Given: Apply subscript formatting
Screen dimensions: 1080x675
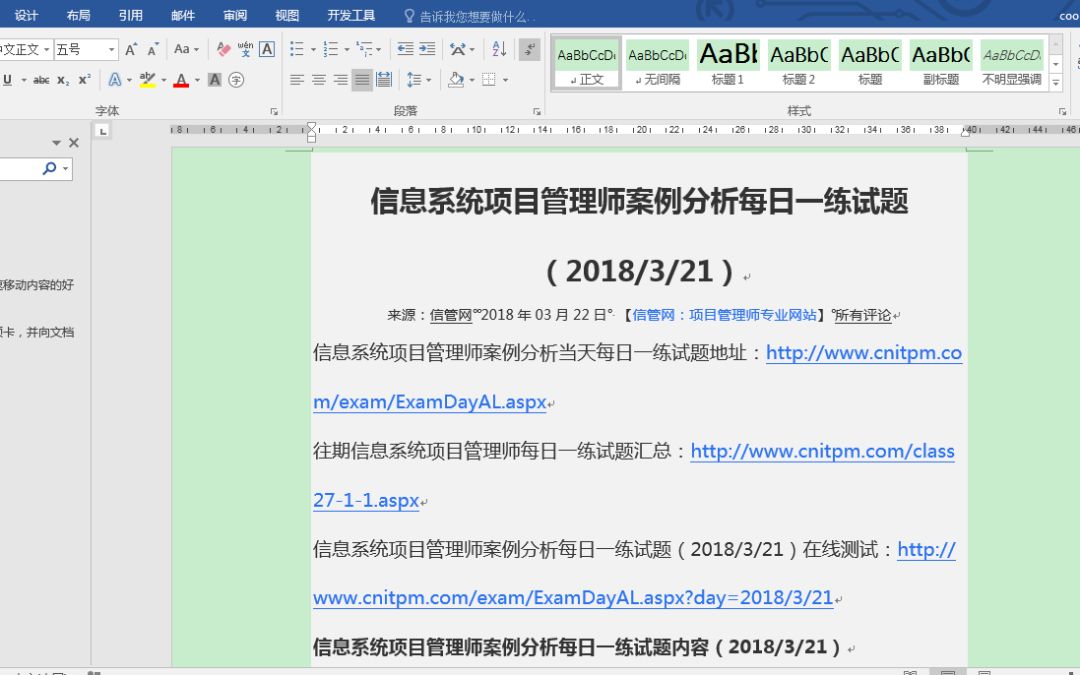Looking at the screenshot, I should pyautogui.click(x=63, y=78).
